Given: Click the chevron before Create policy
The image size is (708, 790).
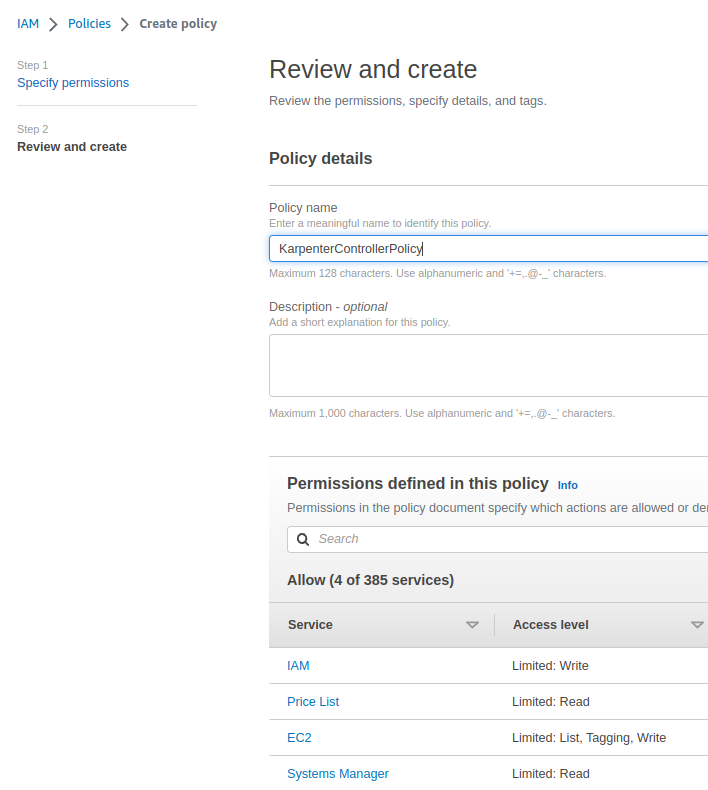Looking at the screenshot, I should click(x=125, y=24).
